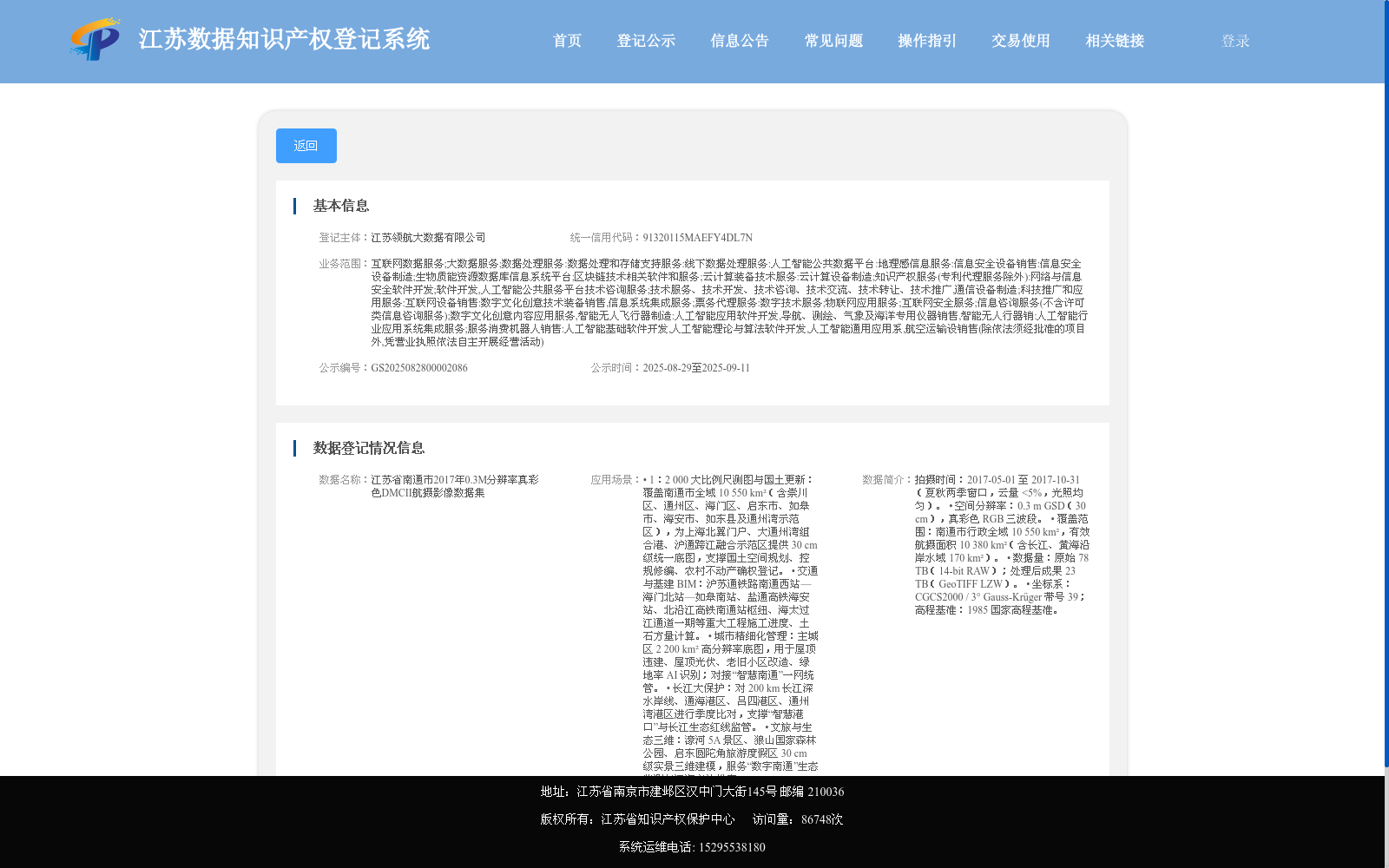The width and height of the screenshot is (1389, 868).
Task: Click the 数据简介 label
Action: 888,480
